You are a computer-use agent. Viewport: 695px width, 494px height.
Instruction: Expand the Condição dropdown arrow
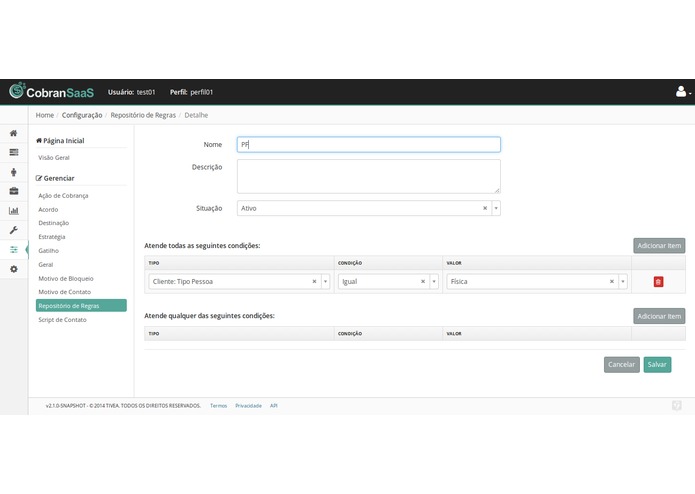pyautogui.click(x=434, y=281)
